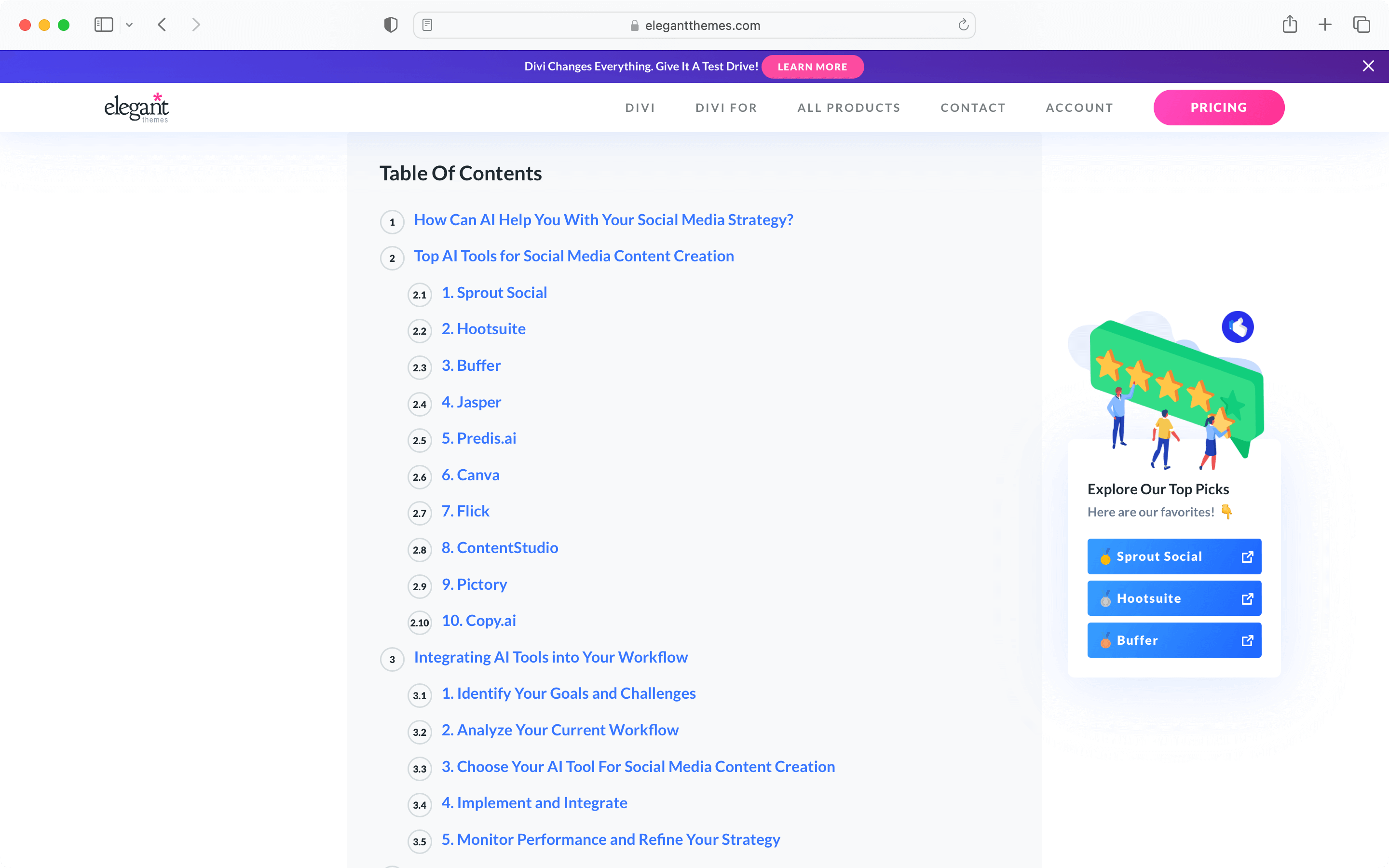The width and height of the screenshot is (1389, 868).
Task: Click the 2.10 contents marker circle
Action: pos(420,623)
